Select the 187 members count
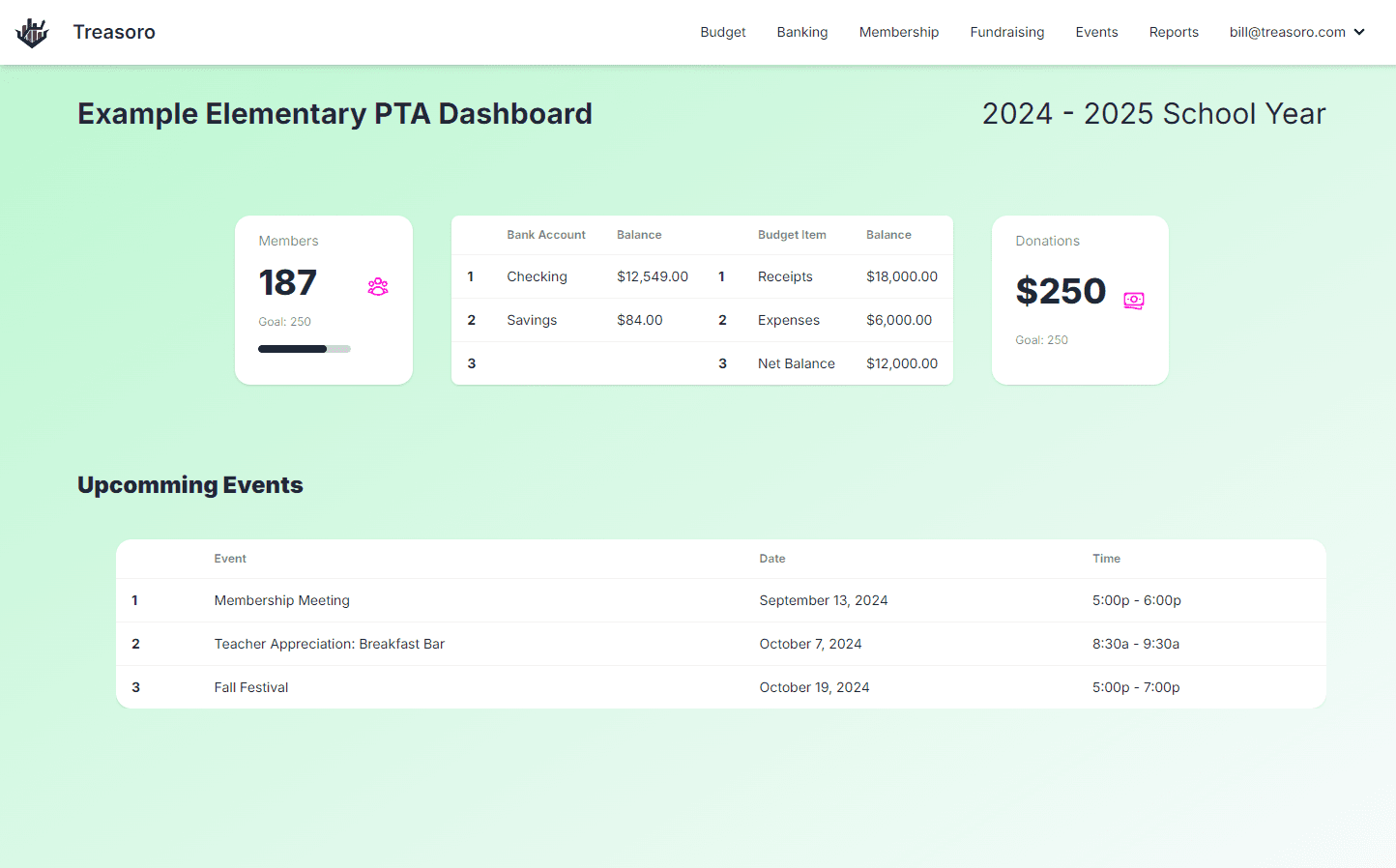This screenshot has height=868, width=1396. click(x=287, y=282)
